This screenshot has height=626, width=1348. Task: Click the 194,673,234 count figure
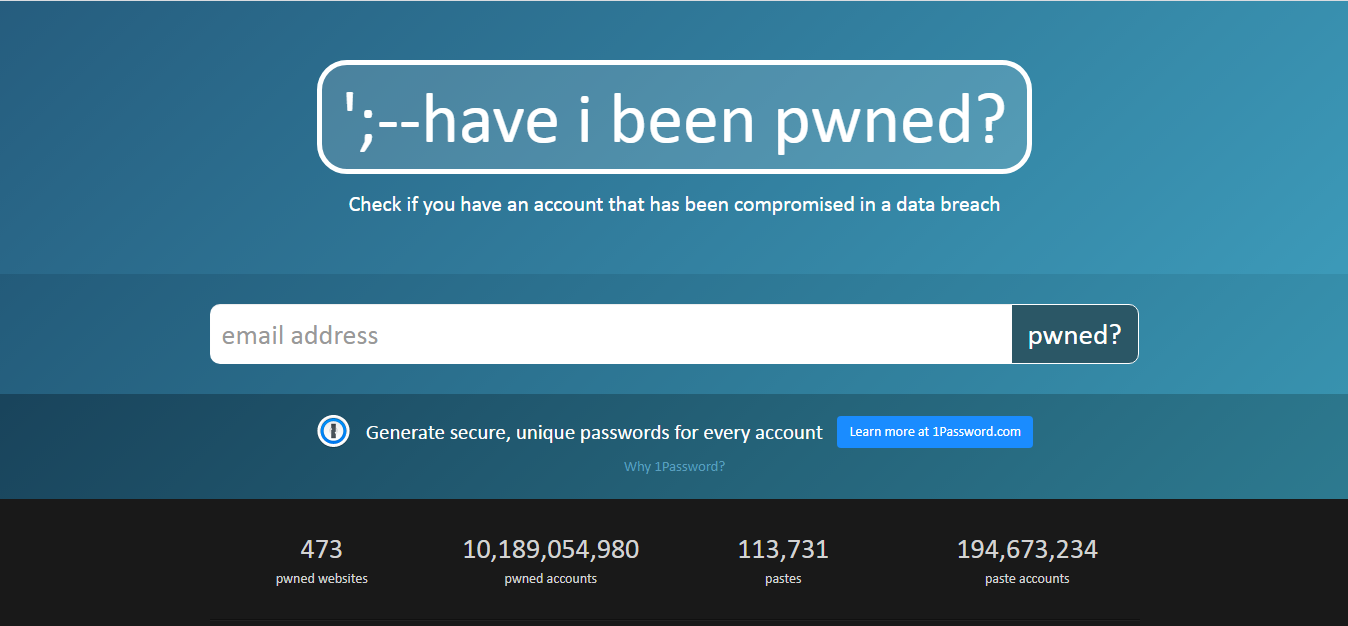point(1027,549)
